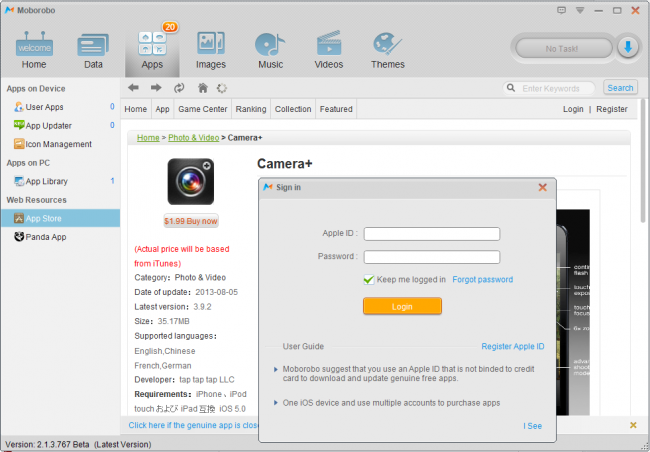Open the Data section

pyautogui.click(x=93, y=50)
